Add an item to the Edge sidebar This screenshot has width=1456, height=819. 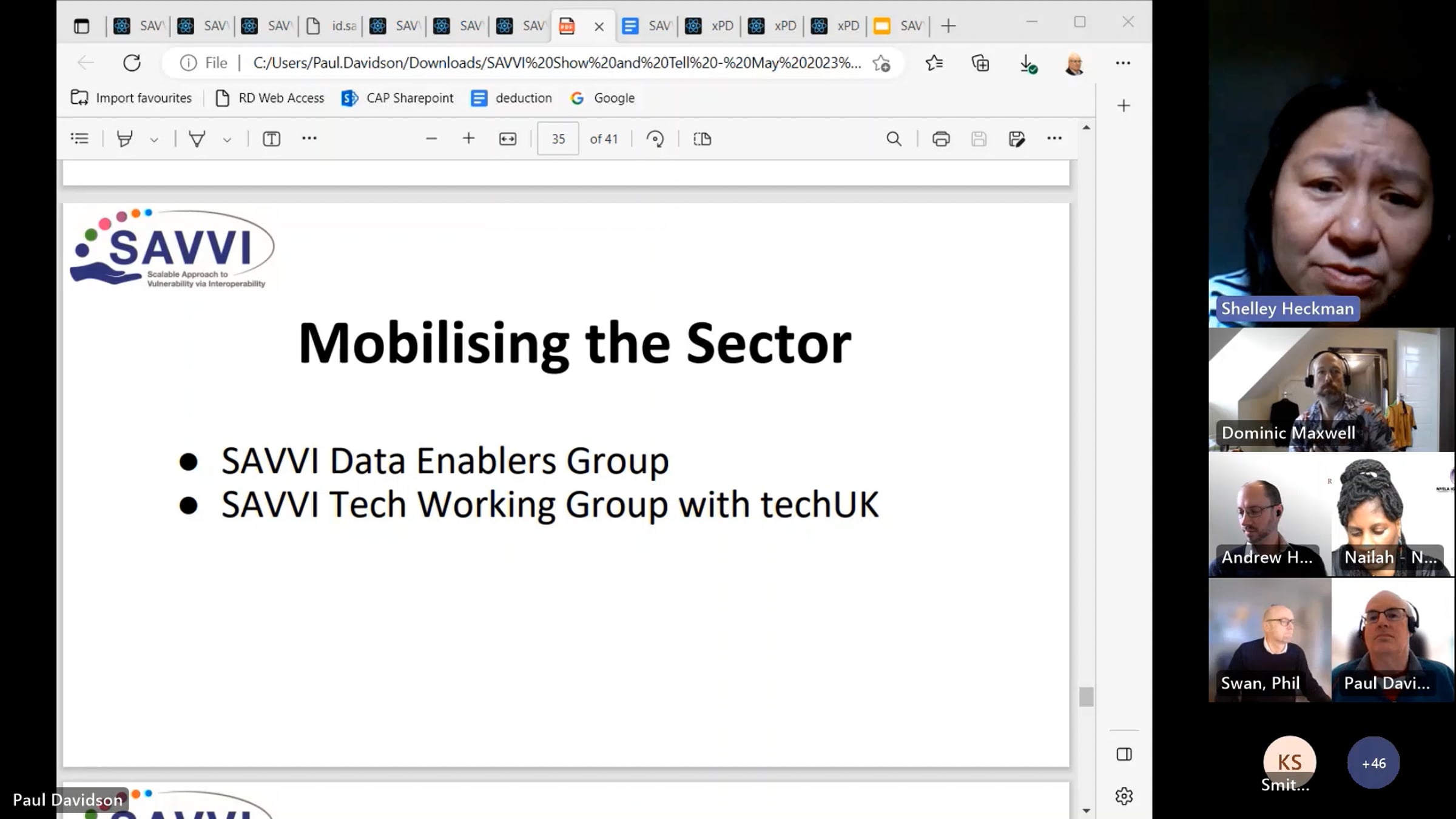point(1124,106)
